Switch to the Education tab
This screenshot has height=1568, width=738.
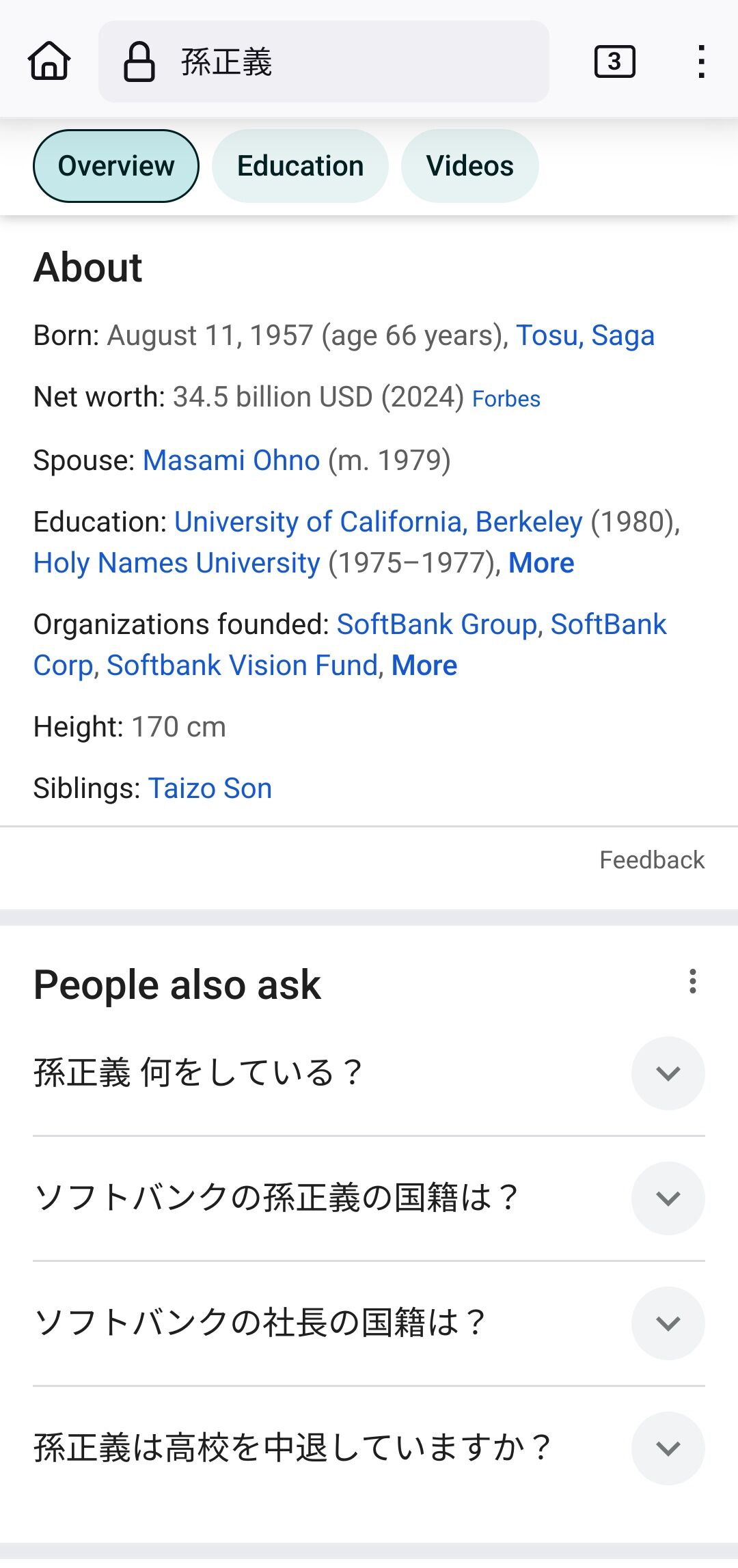pyautogui.click(x=300, y=166)
